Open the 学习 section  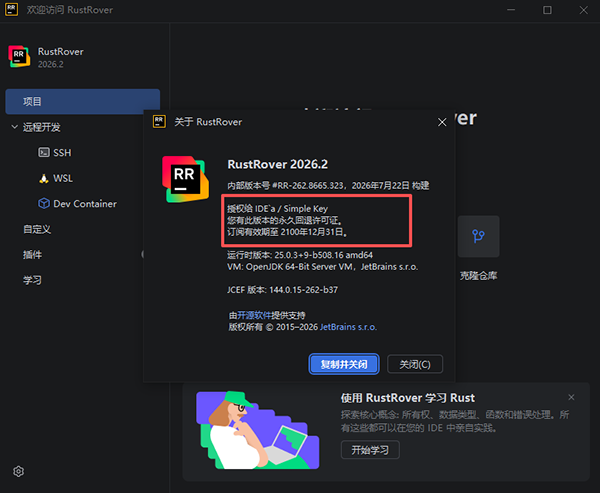[32, 280]
